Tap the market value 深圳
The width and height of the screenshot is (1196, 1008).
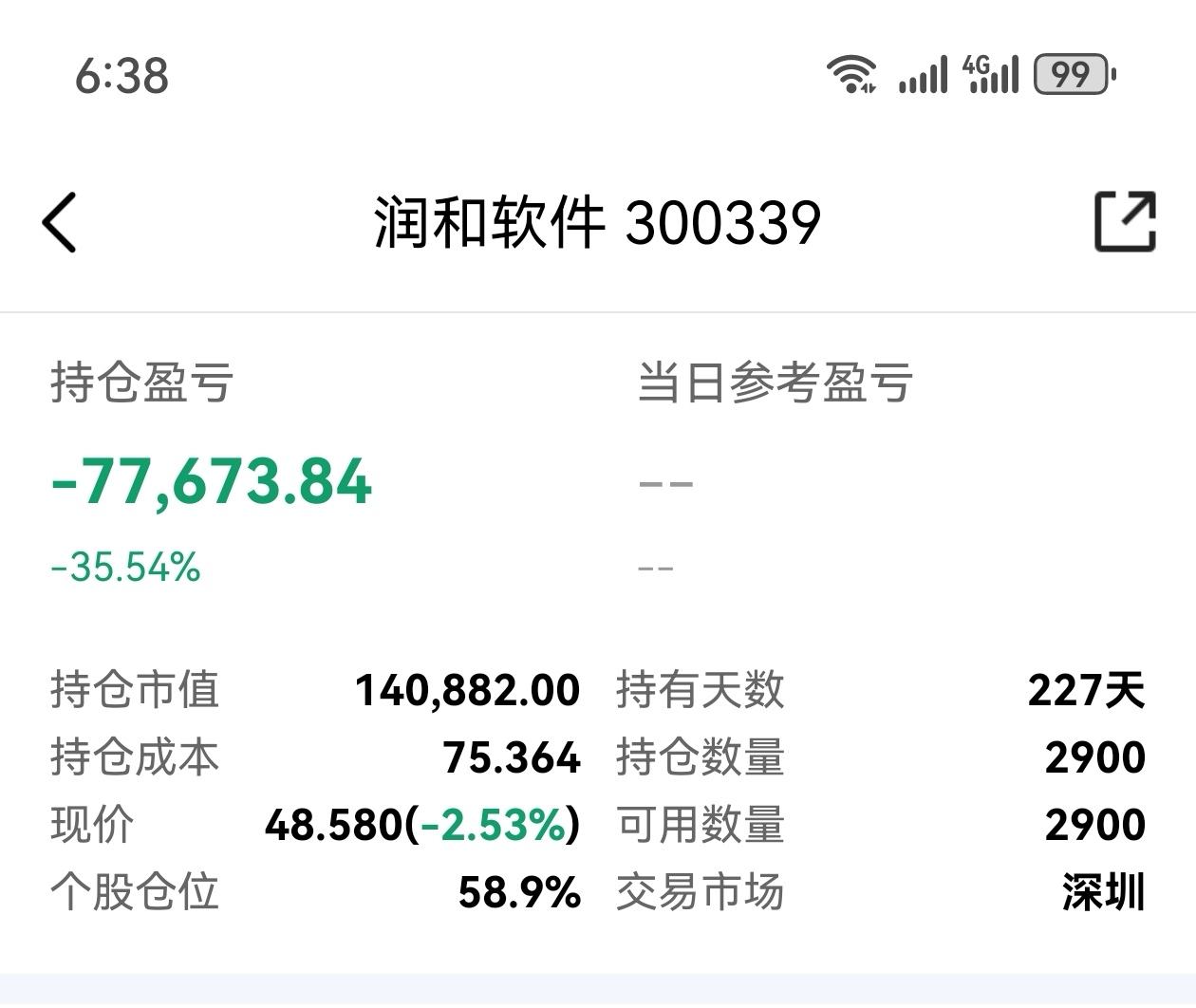pos(1104,893)
